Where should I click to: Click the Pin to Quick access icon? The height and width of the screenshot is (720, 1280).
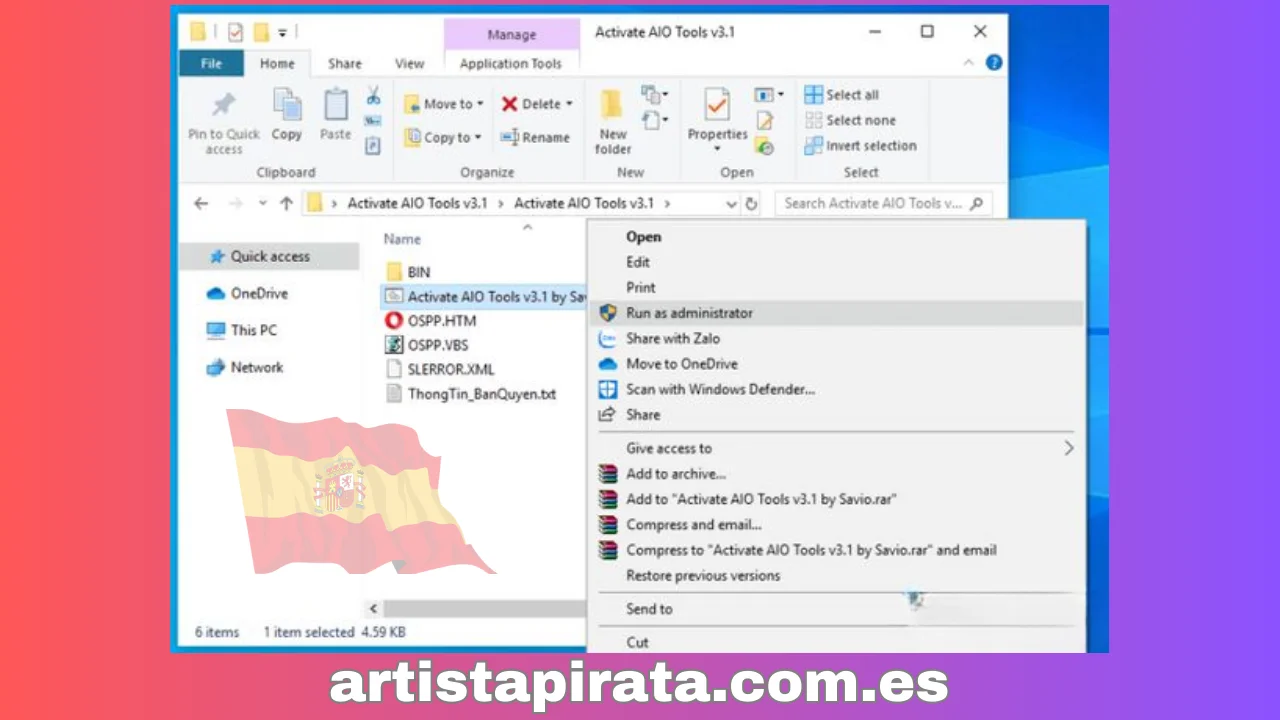click(224, 104)
